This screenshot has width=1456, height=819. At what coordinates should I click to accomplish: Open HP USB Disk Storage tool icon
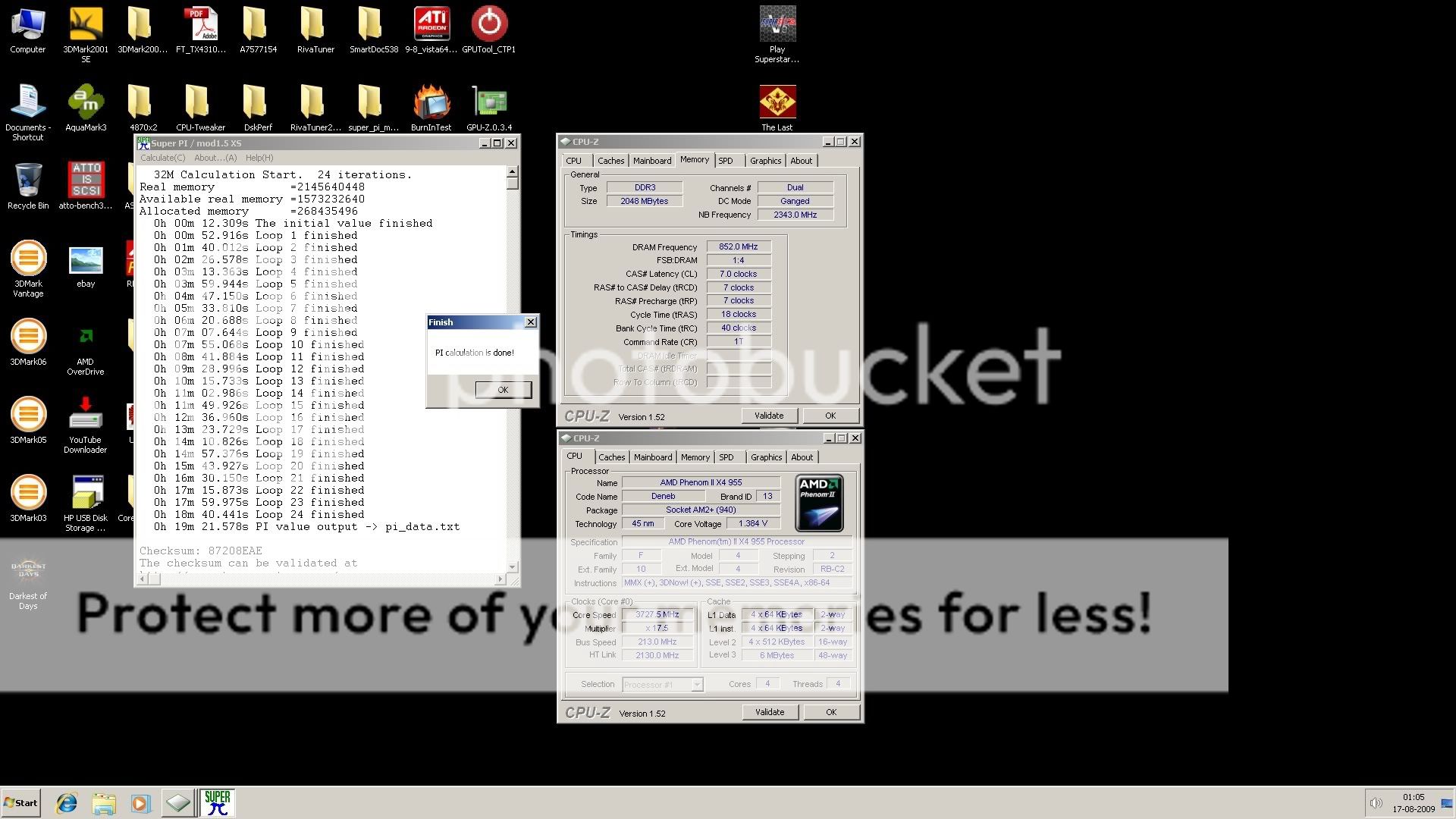point(86,503)
